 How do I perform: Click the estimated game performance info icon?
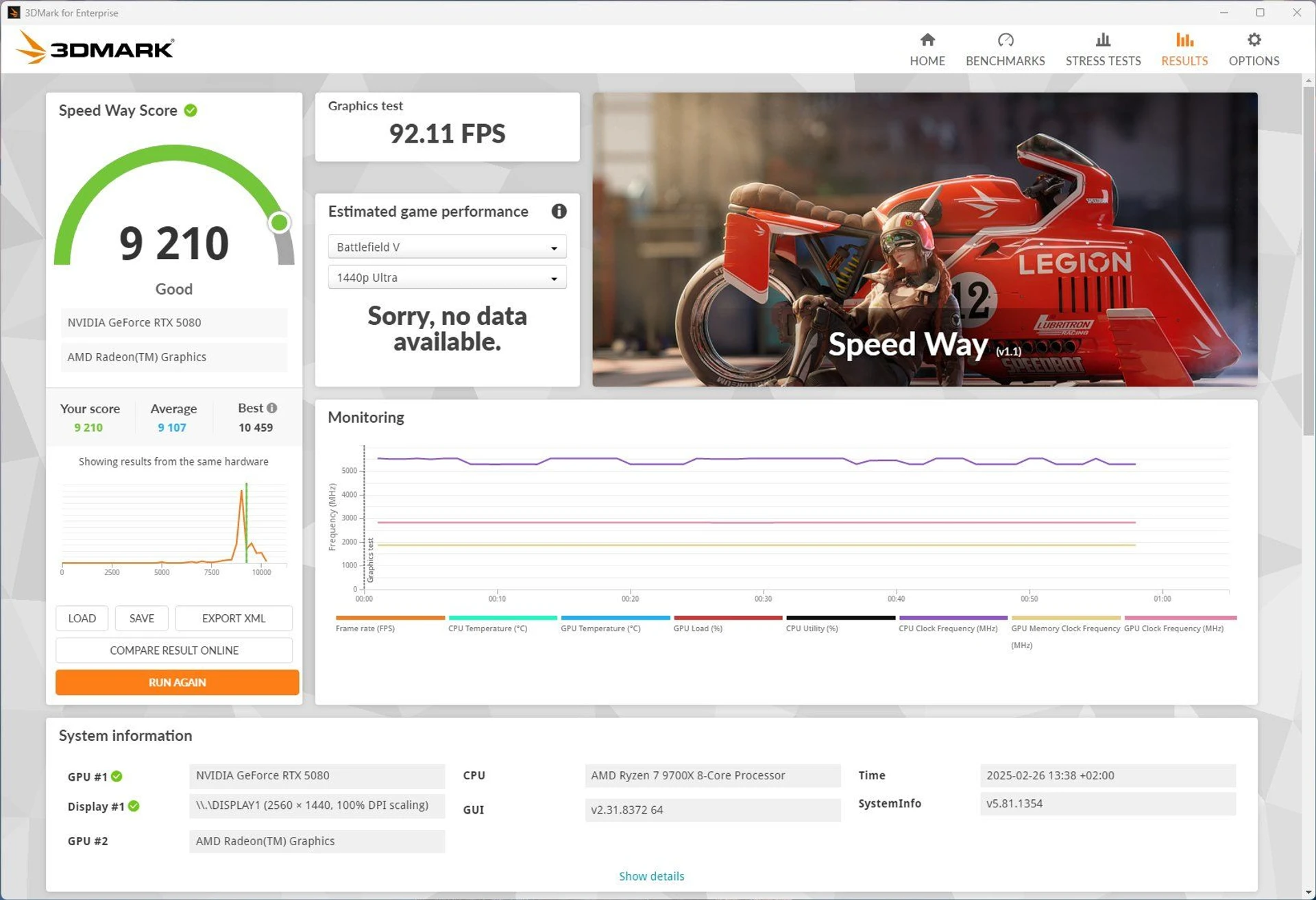point(559,211)
